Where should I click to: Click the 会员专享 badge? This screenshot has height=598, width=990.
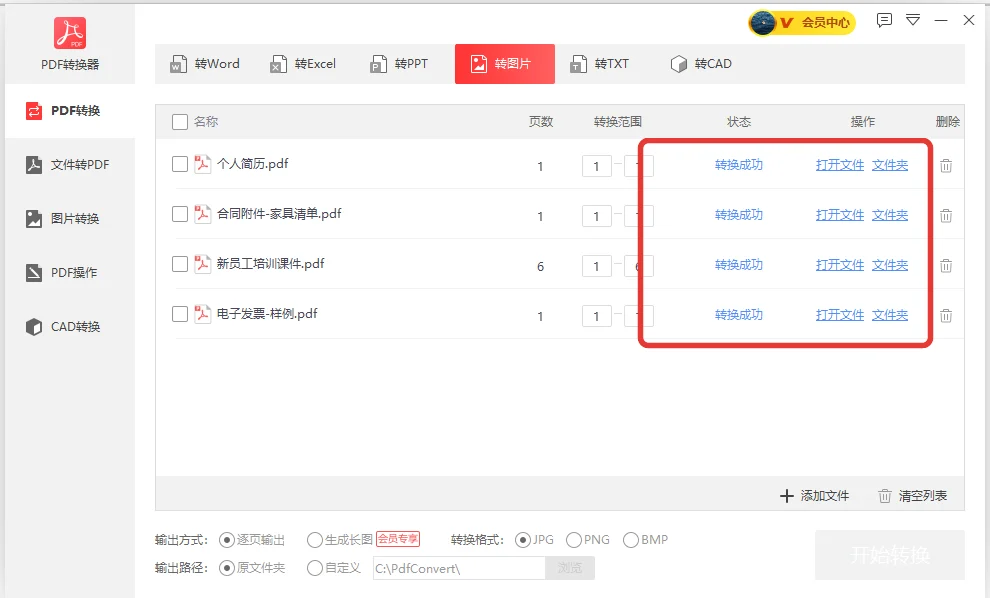(398, 539)
